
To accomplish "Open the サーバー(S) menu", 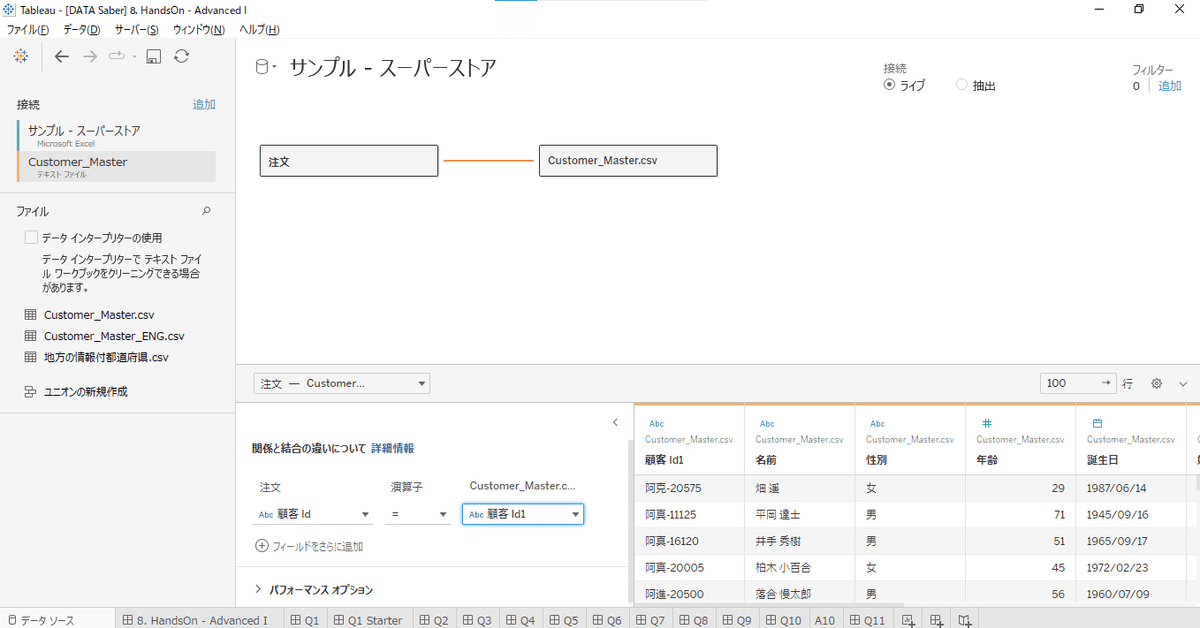I will point(136,30).
